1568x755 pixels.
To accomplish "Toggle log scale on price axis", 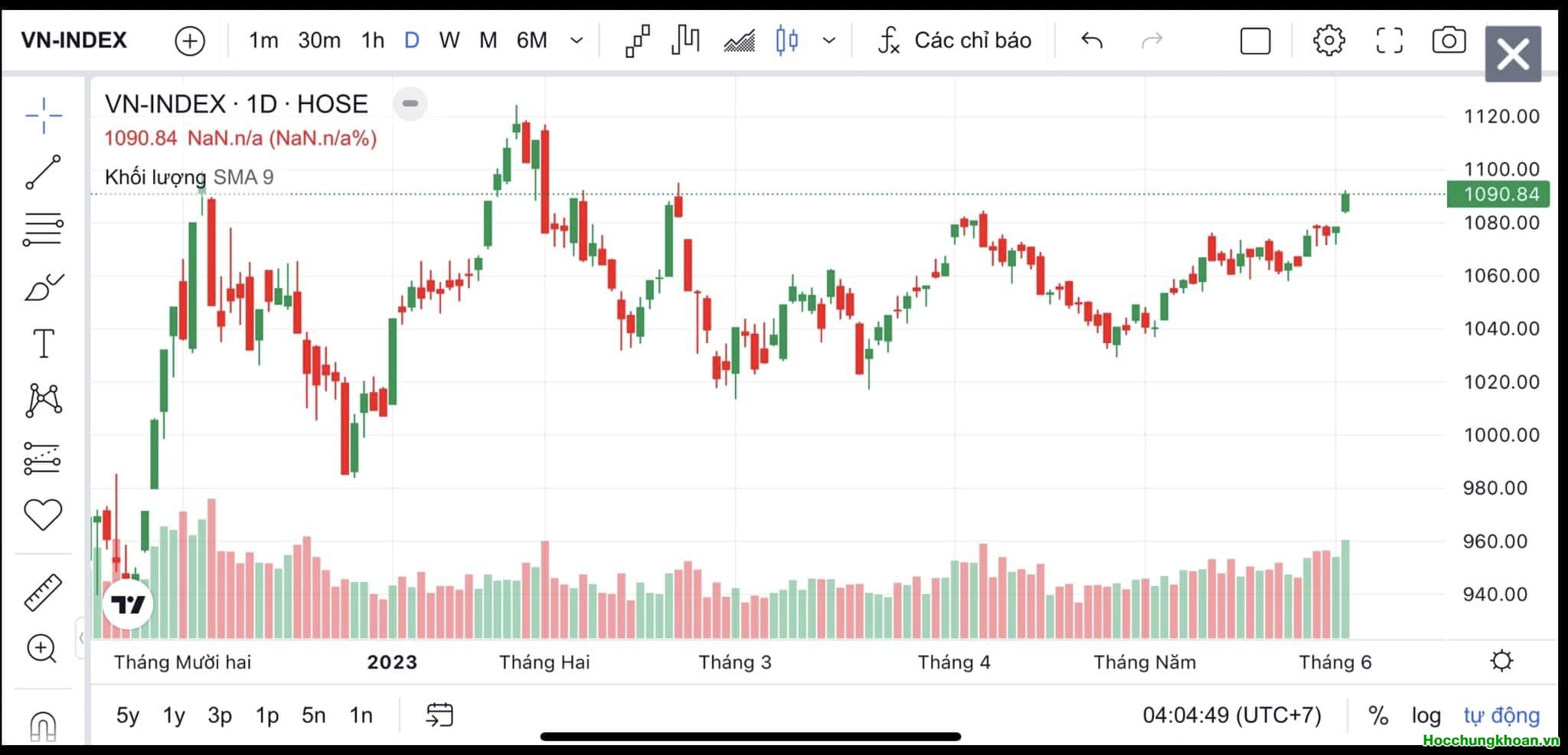I will [1426, 715].
